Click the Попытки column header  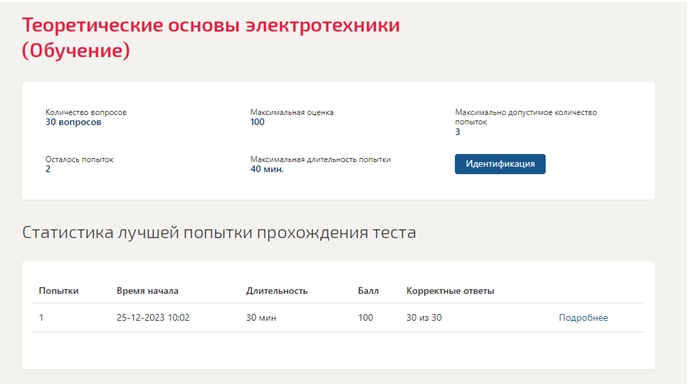click(58, 291)
